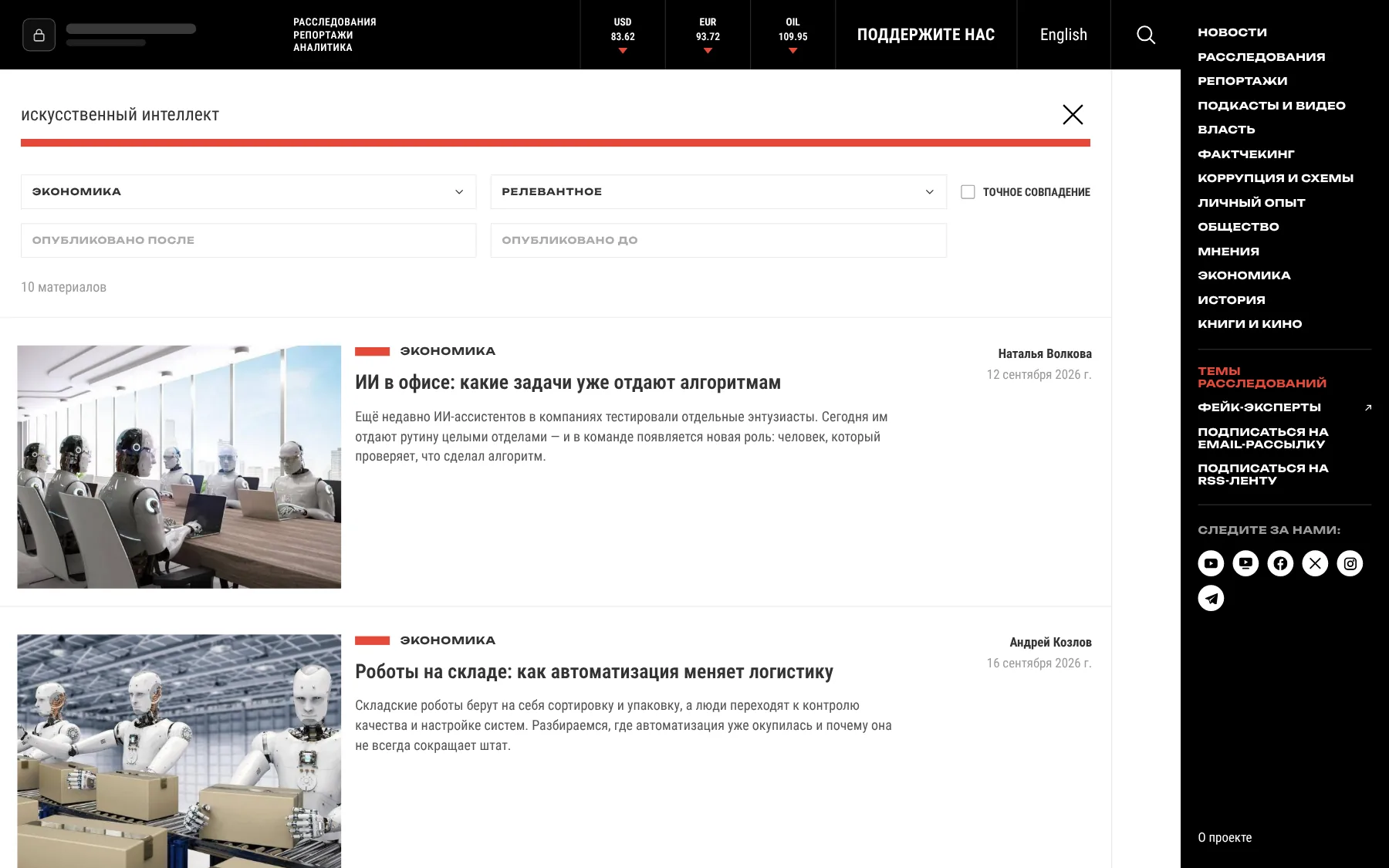Open Новости in the side menu
The width and height of the screenshot is (1389, 868).
1232,32
